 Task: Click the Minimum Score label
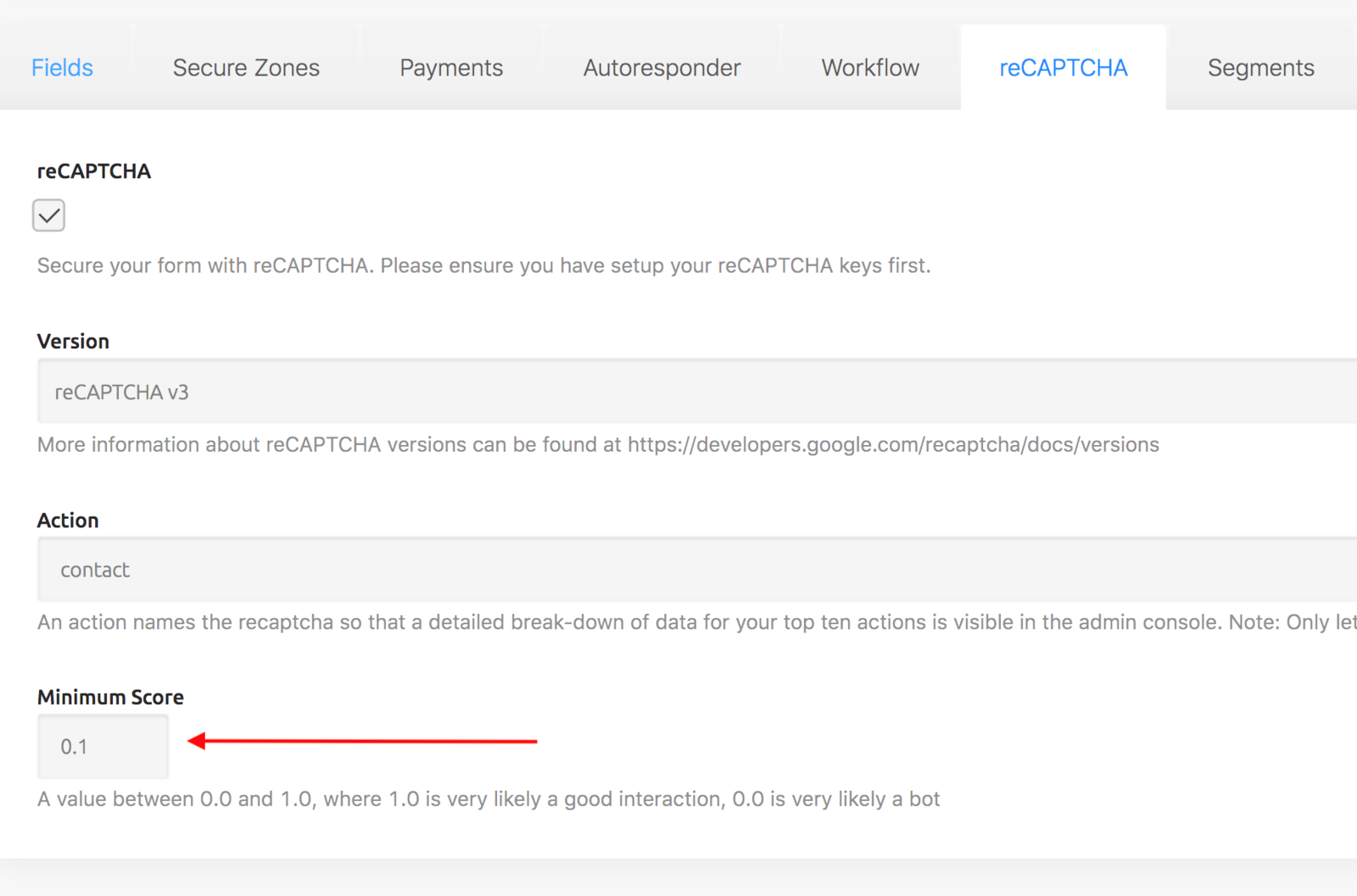point(110,698)
